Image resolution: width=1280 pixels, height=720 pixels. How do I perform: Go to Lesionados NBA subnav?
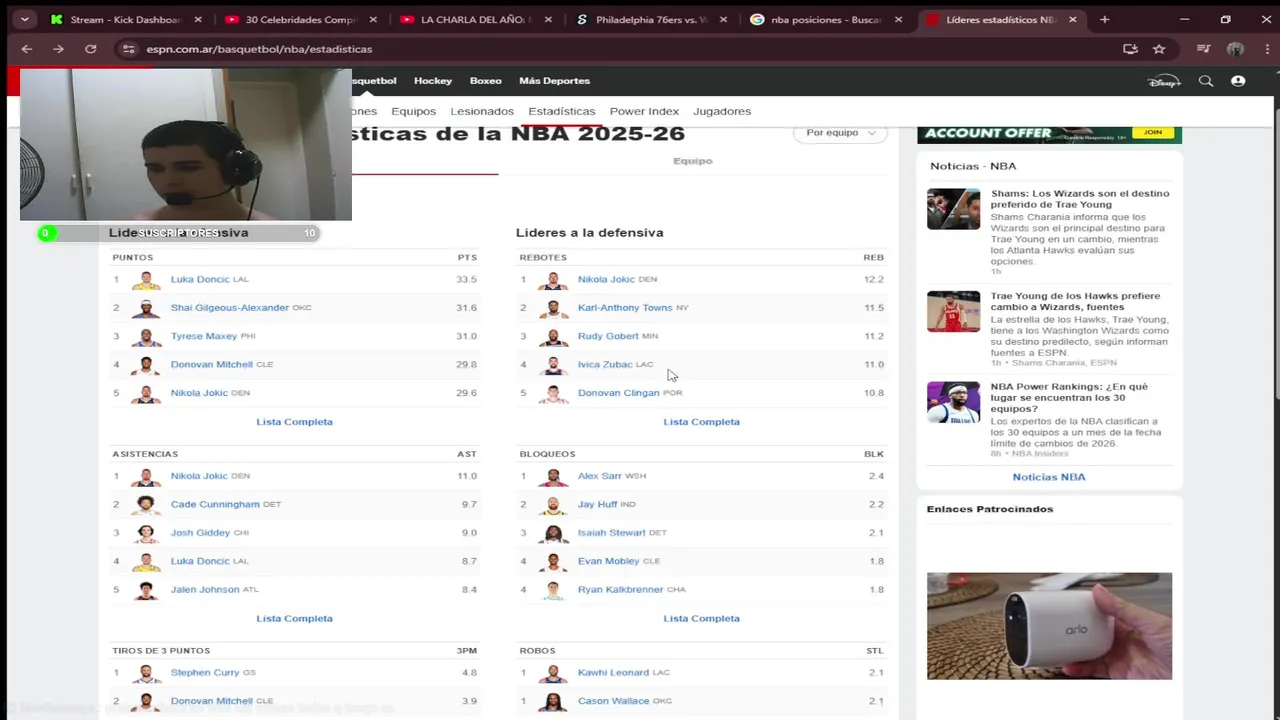coord(482,111)
